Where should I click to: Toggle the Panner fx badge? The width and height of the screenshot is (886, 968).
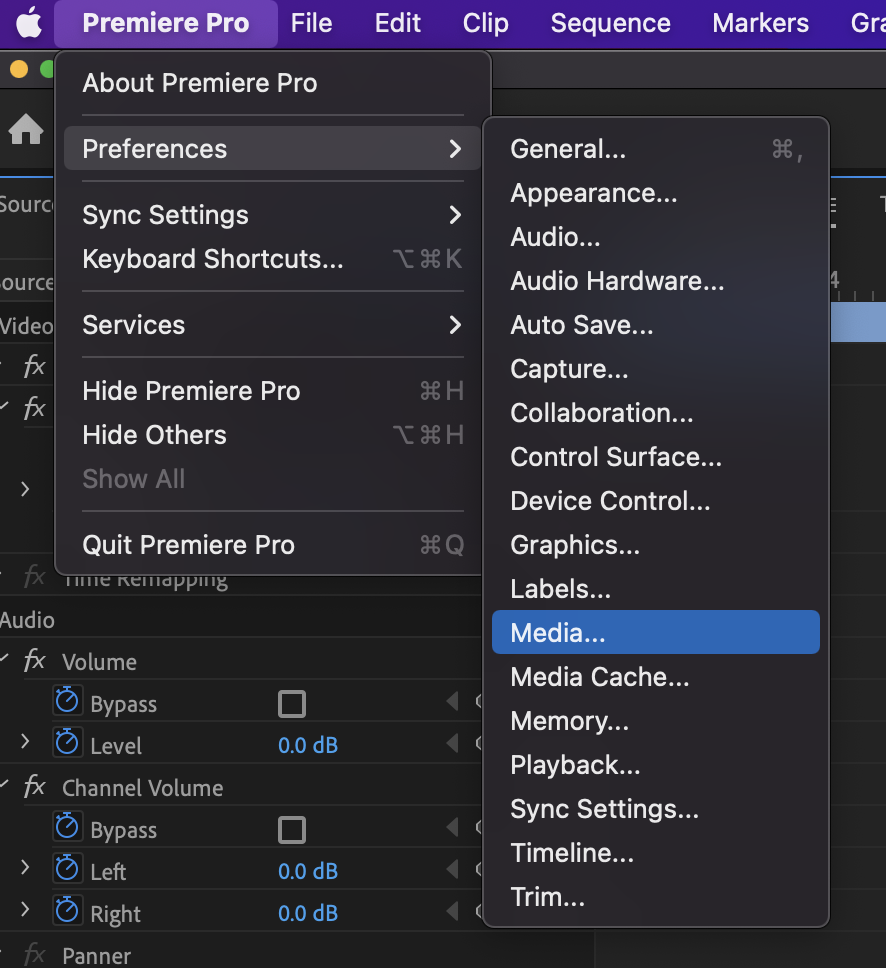(35, 955)
